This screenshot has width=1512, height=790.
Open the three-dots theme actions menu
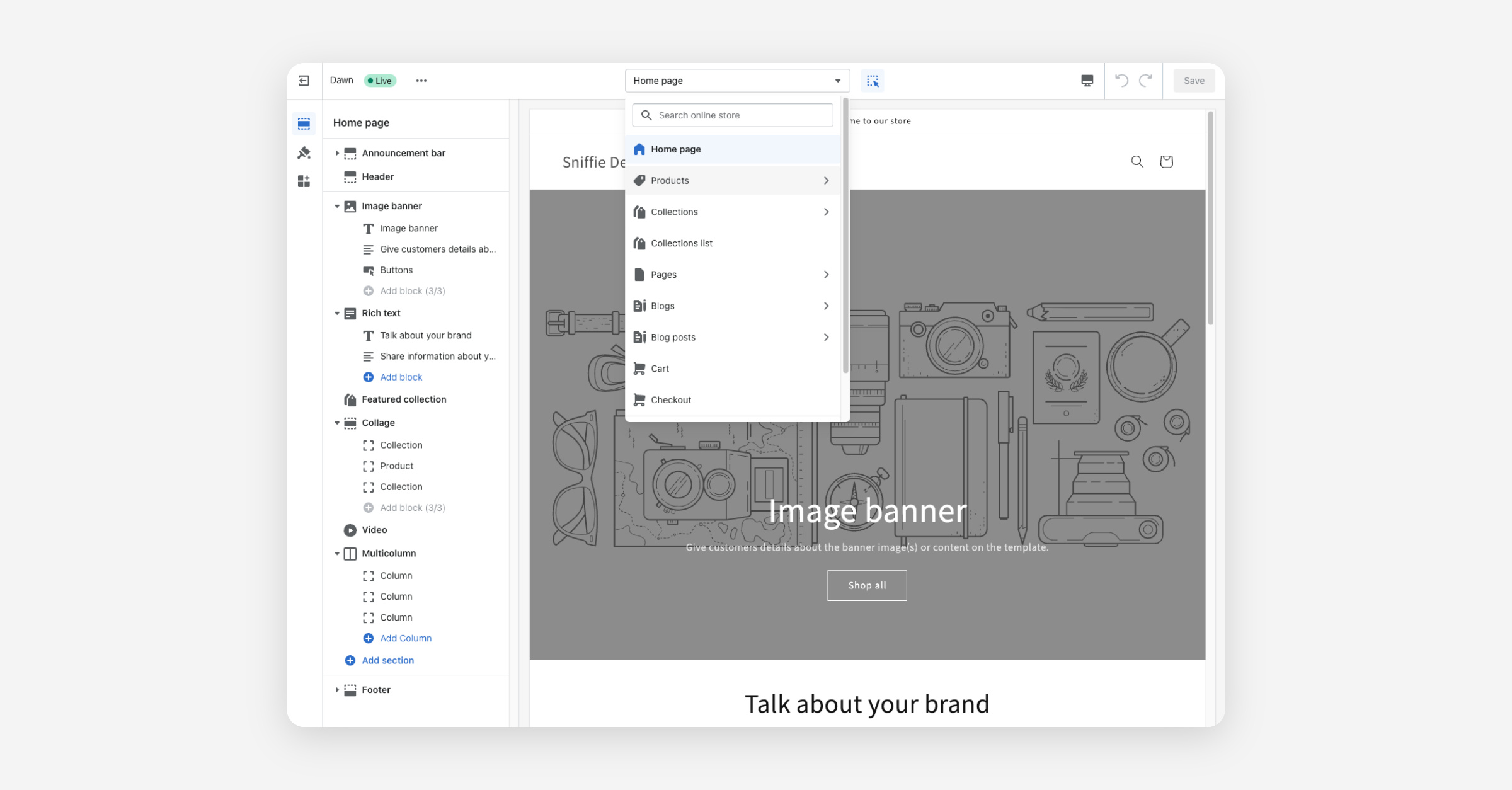pos(421,81)
